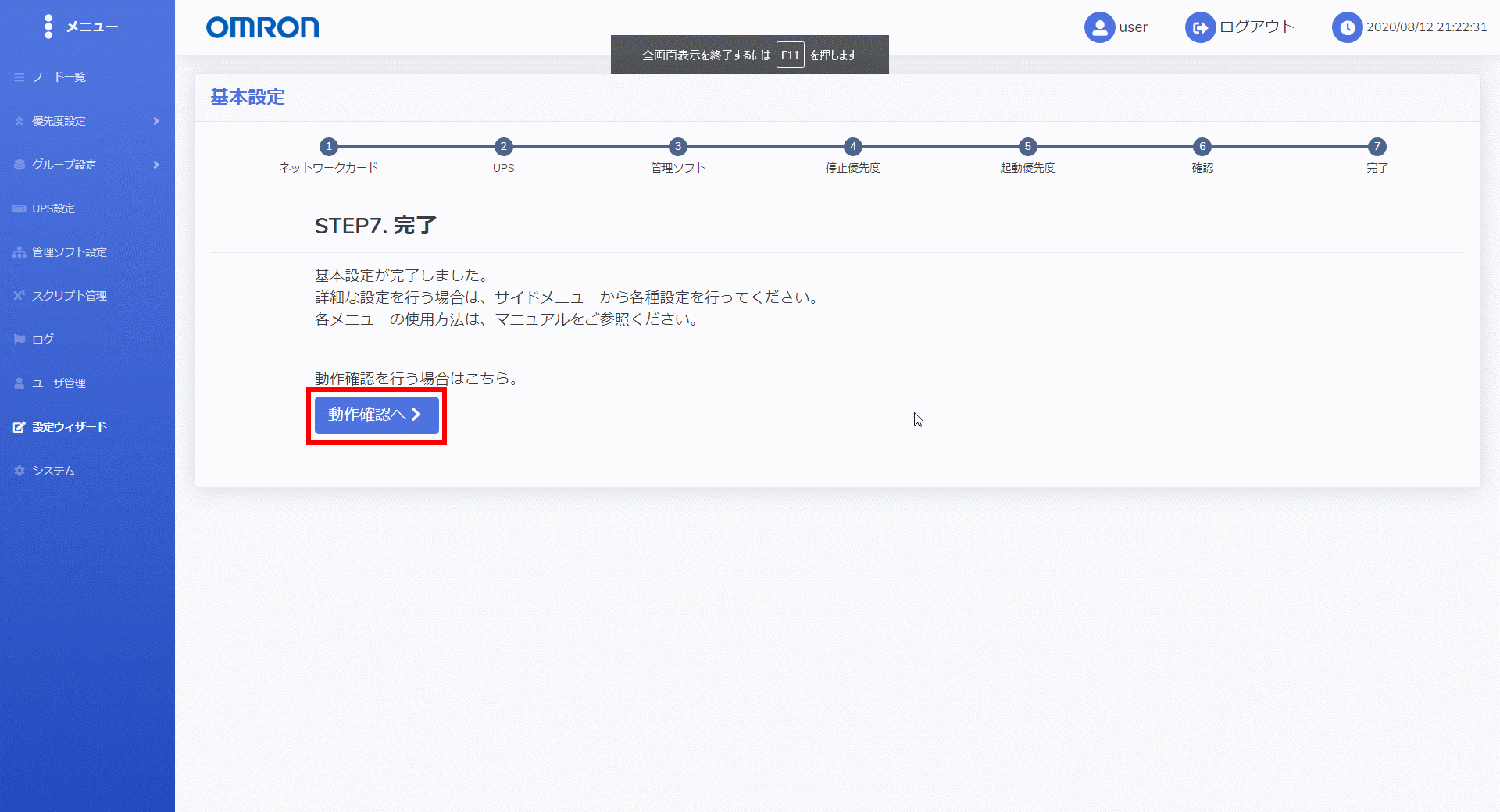Go to スクリプト管理 menu item

69,296
